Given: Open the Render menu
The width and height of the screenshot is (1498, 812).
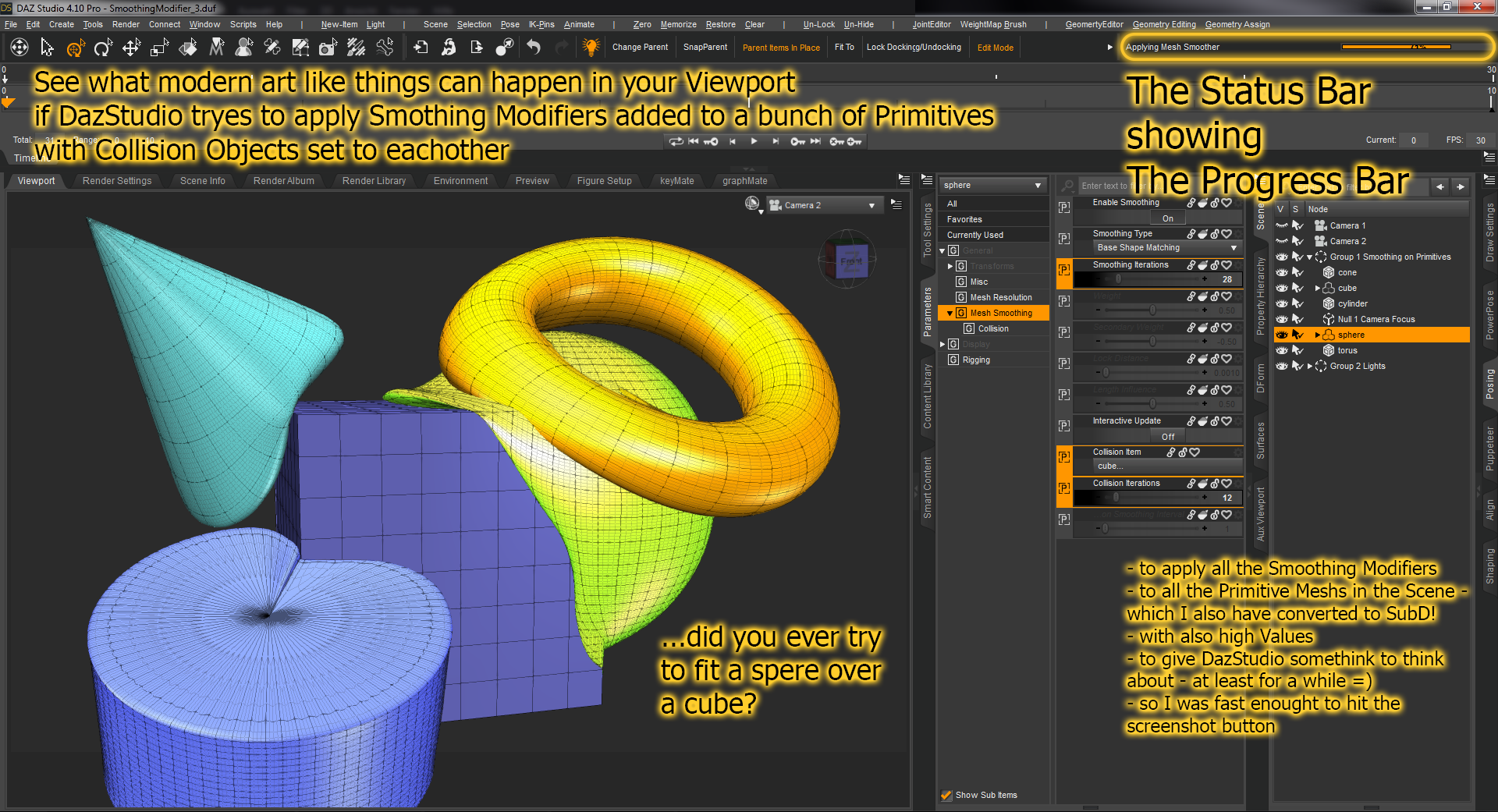Looking at the screenshot, I should pyautogui.click(x=126, y=25).
